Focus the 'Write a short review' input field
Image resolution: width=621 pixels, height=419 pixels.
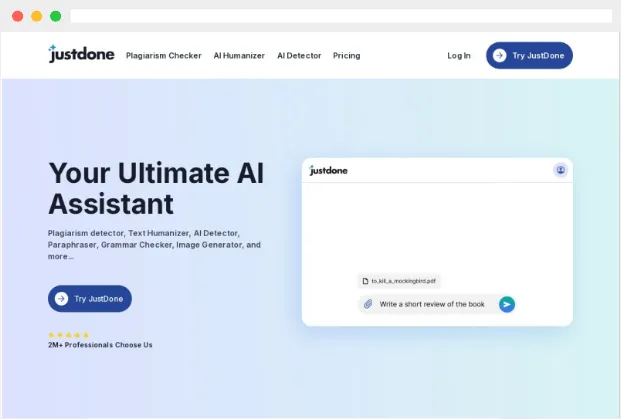pyautogui.click(x=431, y=304)
